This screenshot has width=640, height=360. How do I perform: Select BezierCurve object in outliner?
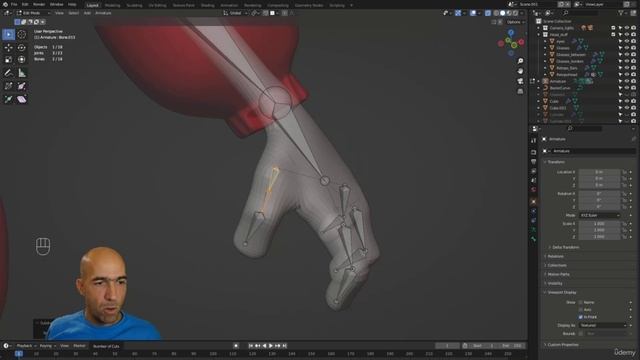coord(560,88)
